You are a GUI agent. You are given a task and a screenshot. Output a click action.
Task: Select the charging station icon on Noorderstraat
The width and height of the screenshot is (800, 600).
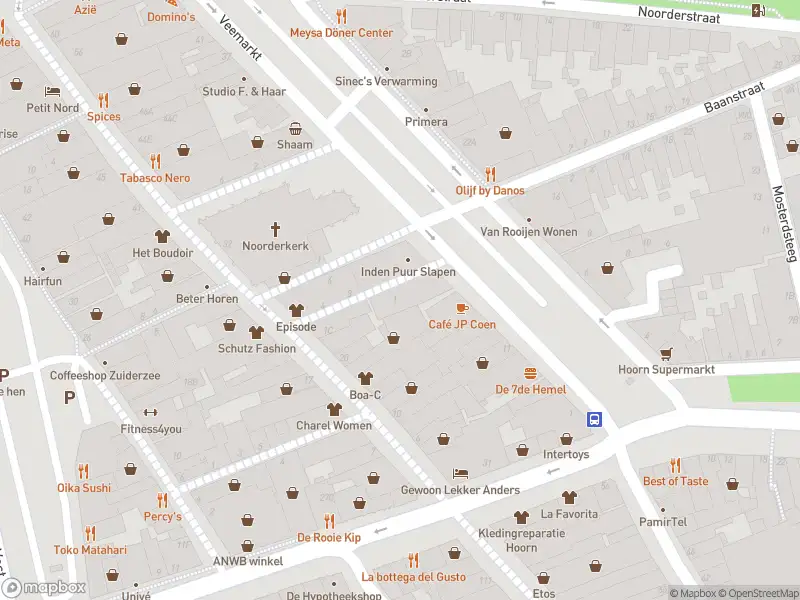pos(759,10)
